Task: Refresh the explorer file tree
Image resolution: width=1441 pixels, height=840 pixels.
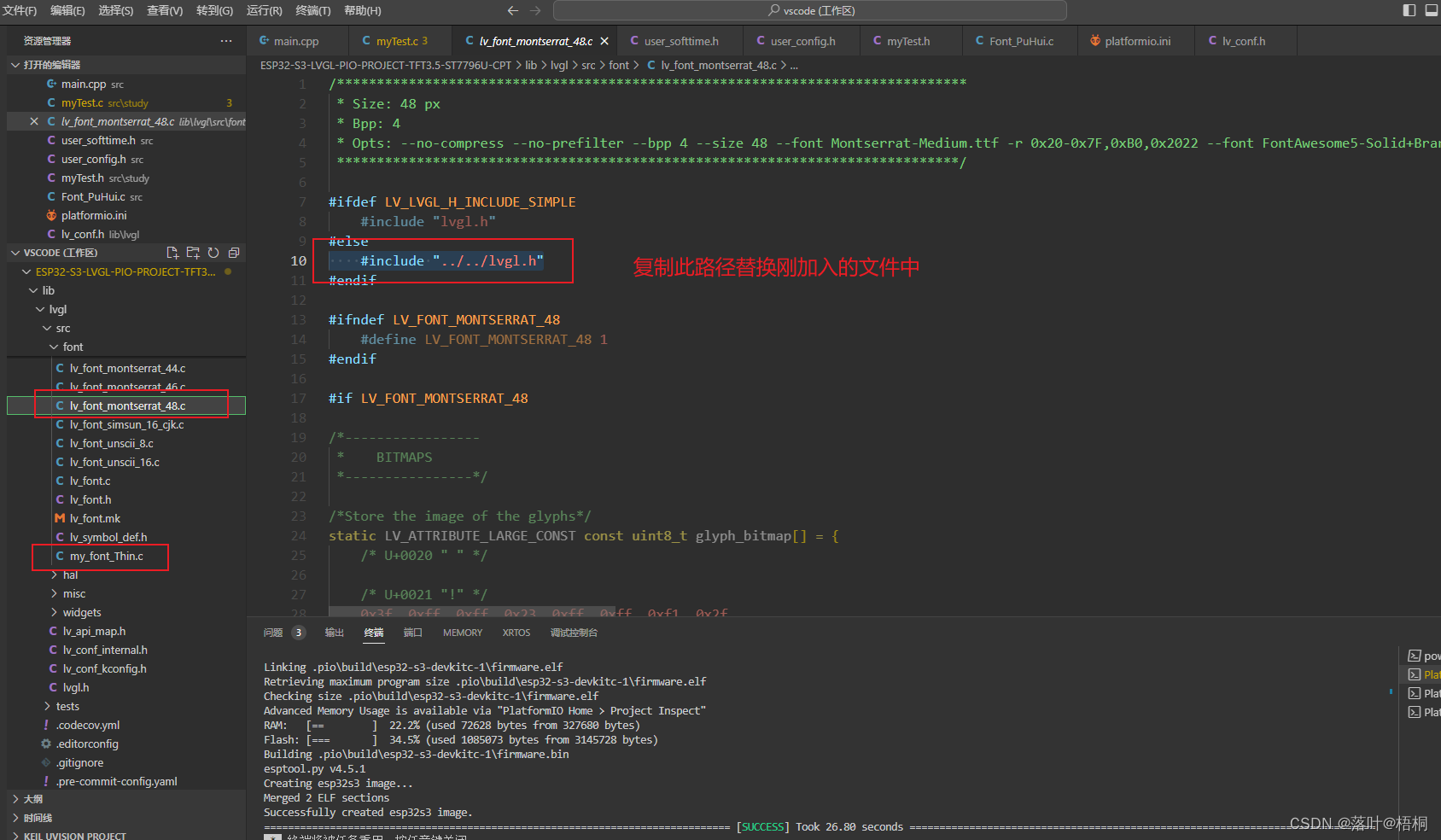Action: (x=213, y=253)
